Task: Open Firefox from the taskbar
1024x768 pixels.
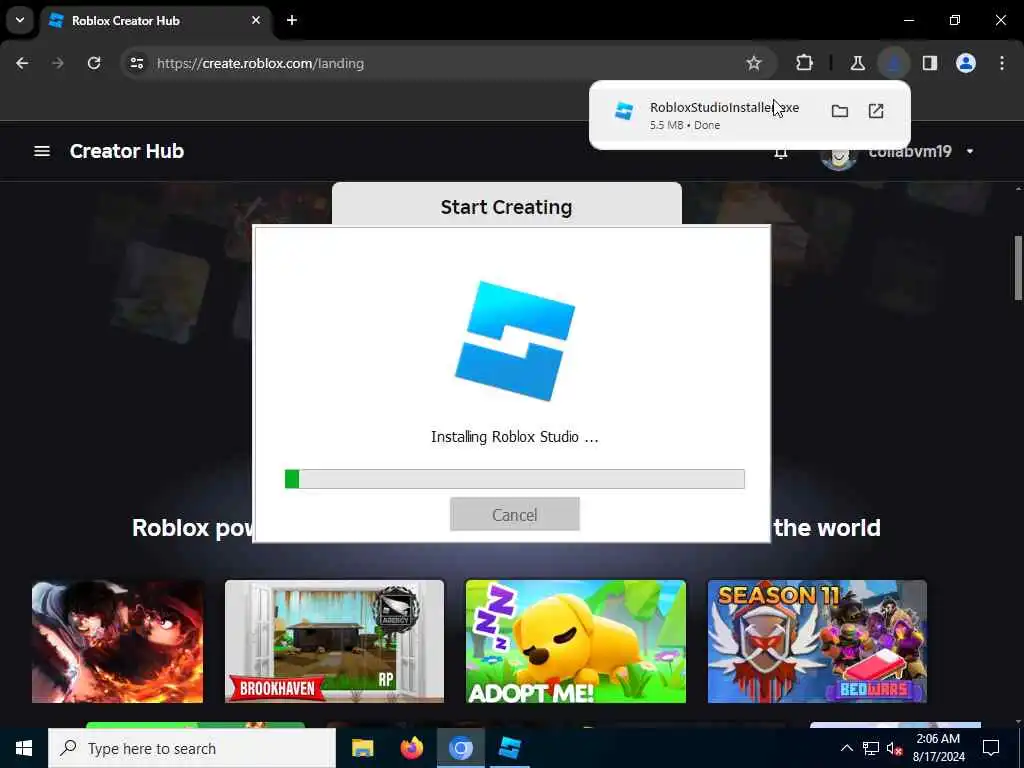Action: pos(411,748)
